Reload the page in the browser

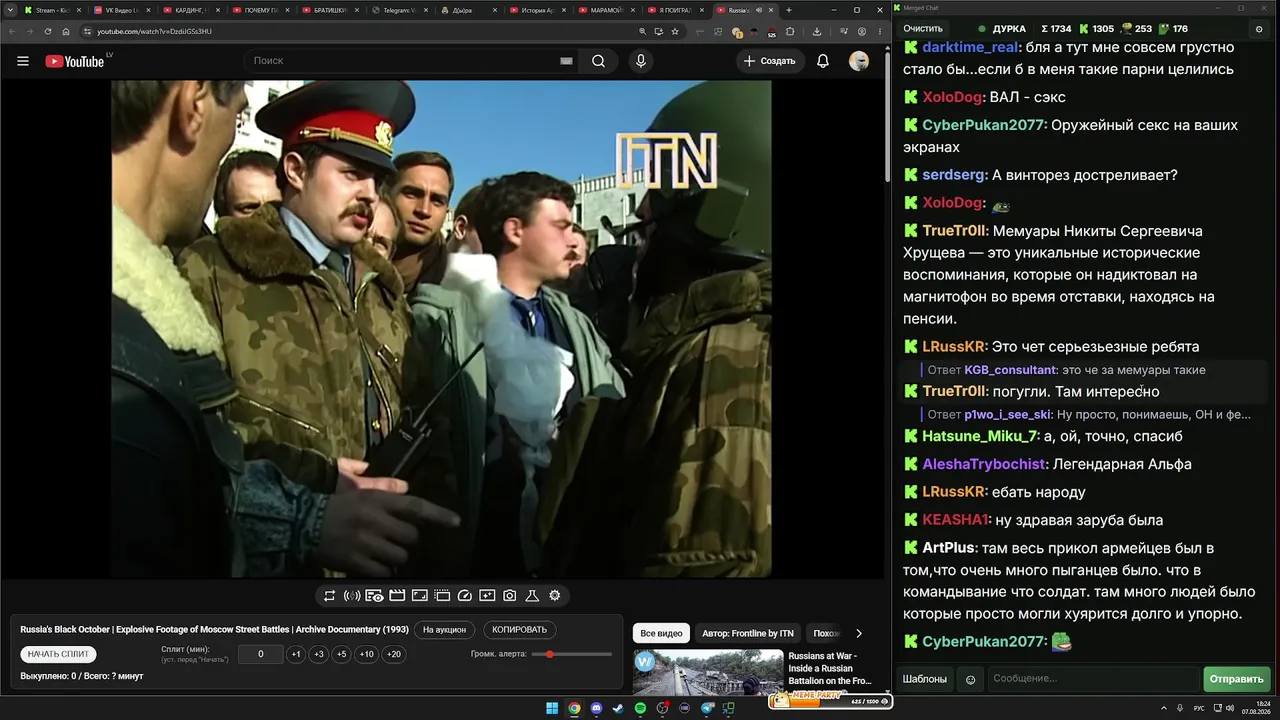point(48,31)
